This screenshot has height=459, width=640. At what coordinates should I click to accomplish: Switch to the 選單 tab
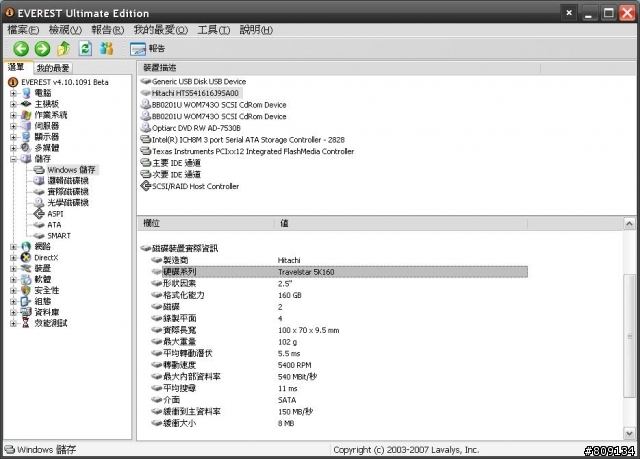tap(17, 67)
